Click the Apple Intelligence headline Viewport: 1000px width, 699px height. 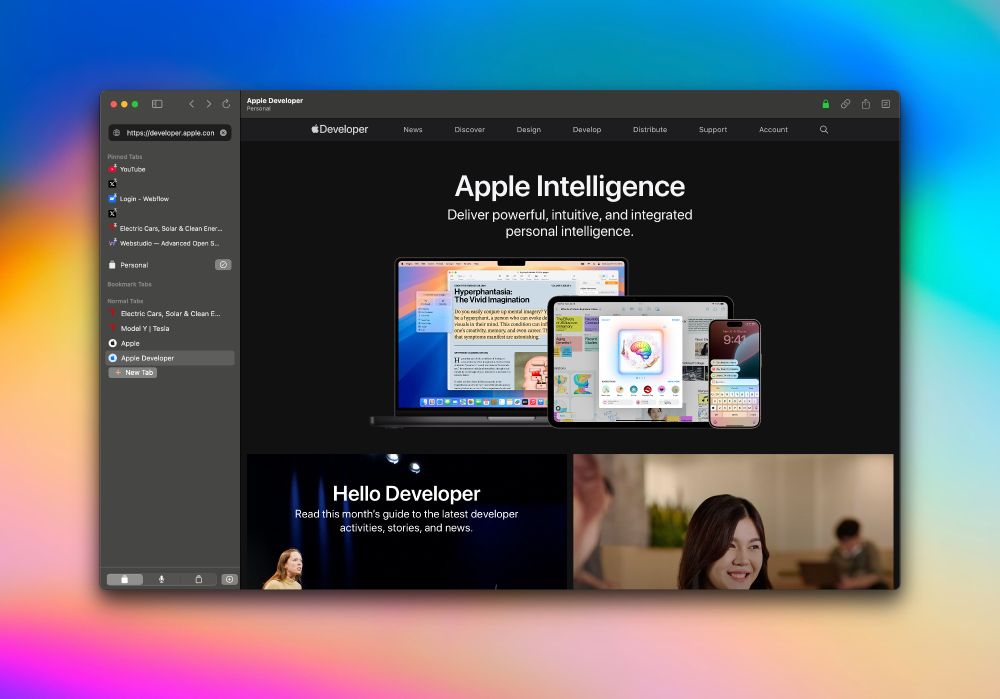click(570, 186)
